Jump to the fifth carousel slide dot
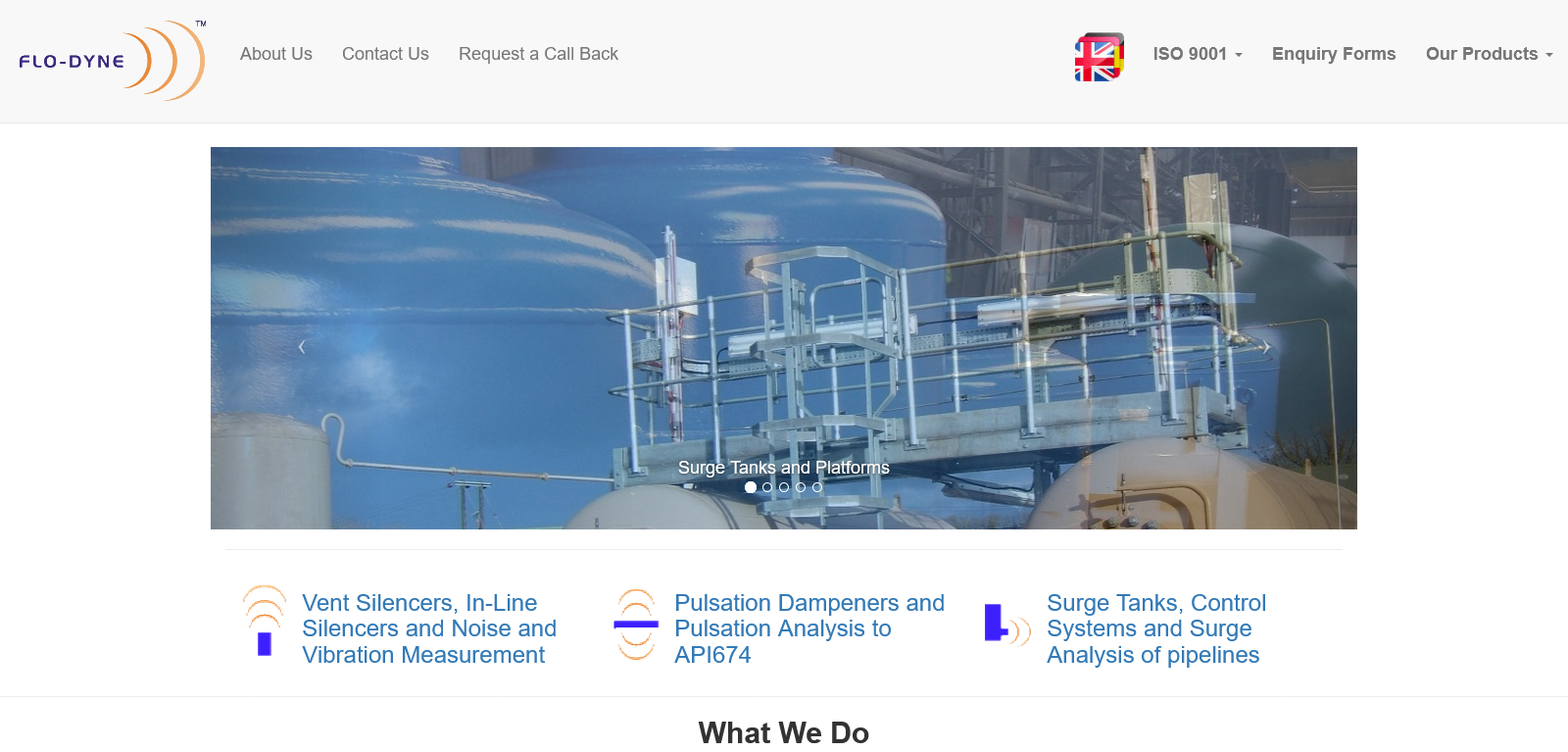Image resolution: width=1568 pixels, height=752 pixels. pos(817,487)
